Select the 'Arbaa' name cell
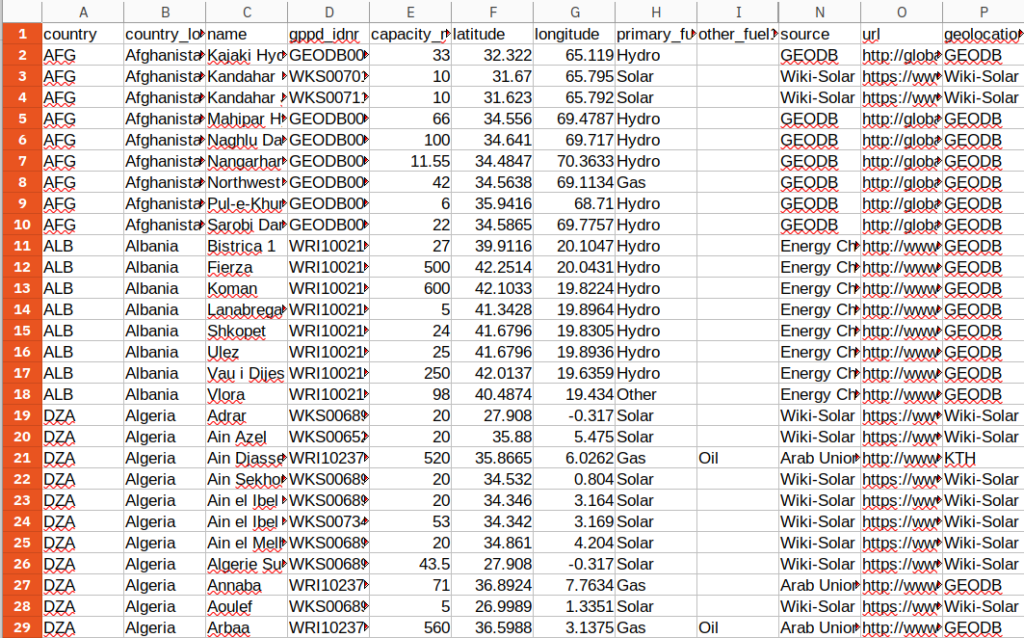Viewport: 1024px width, 638px height. point(247,628)
